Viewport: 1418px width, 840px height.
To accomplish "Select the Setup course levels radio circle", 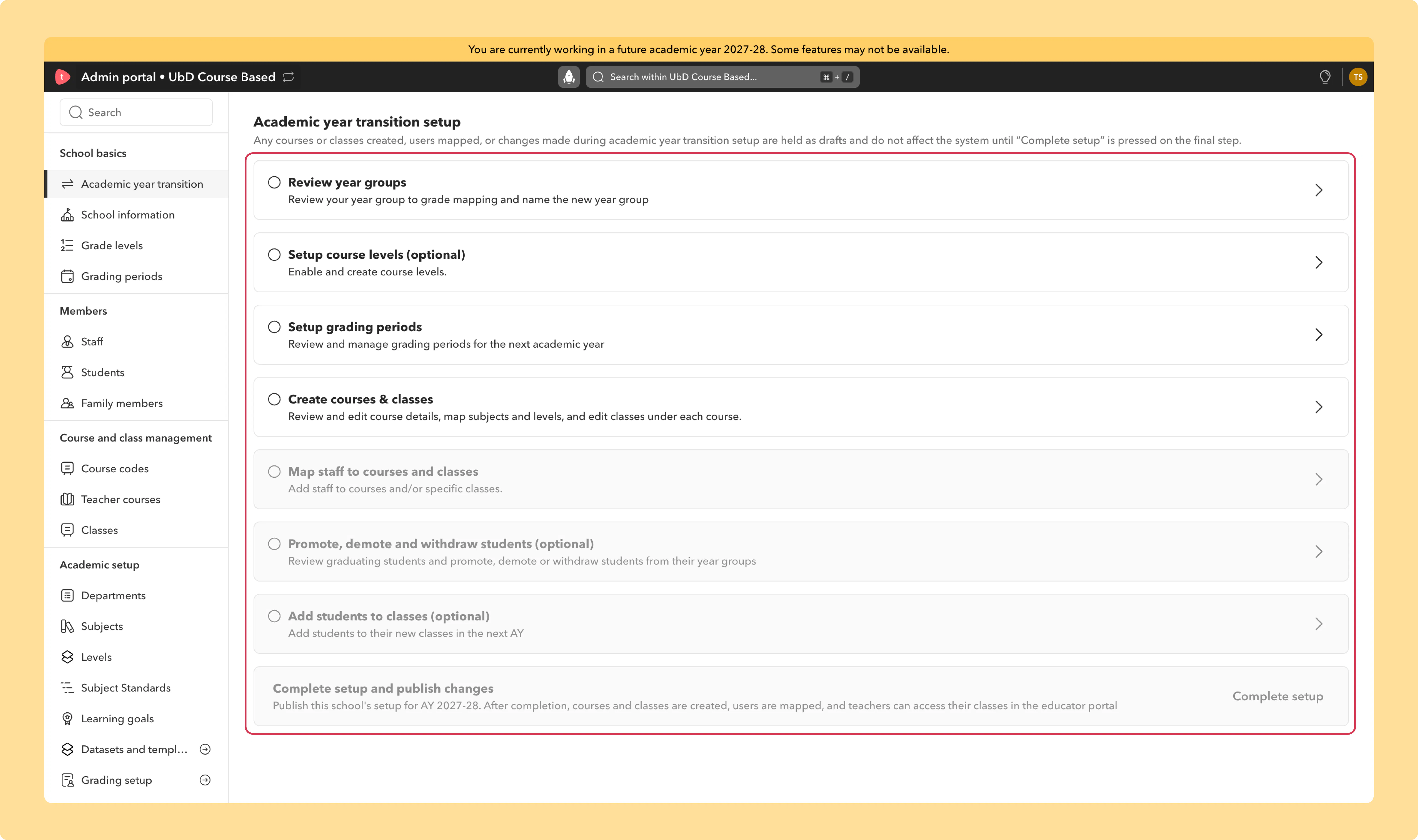I will [x=274, y=255].
